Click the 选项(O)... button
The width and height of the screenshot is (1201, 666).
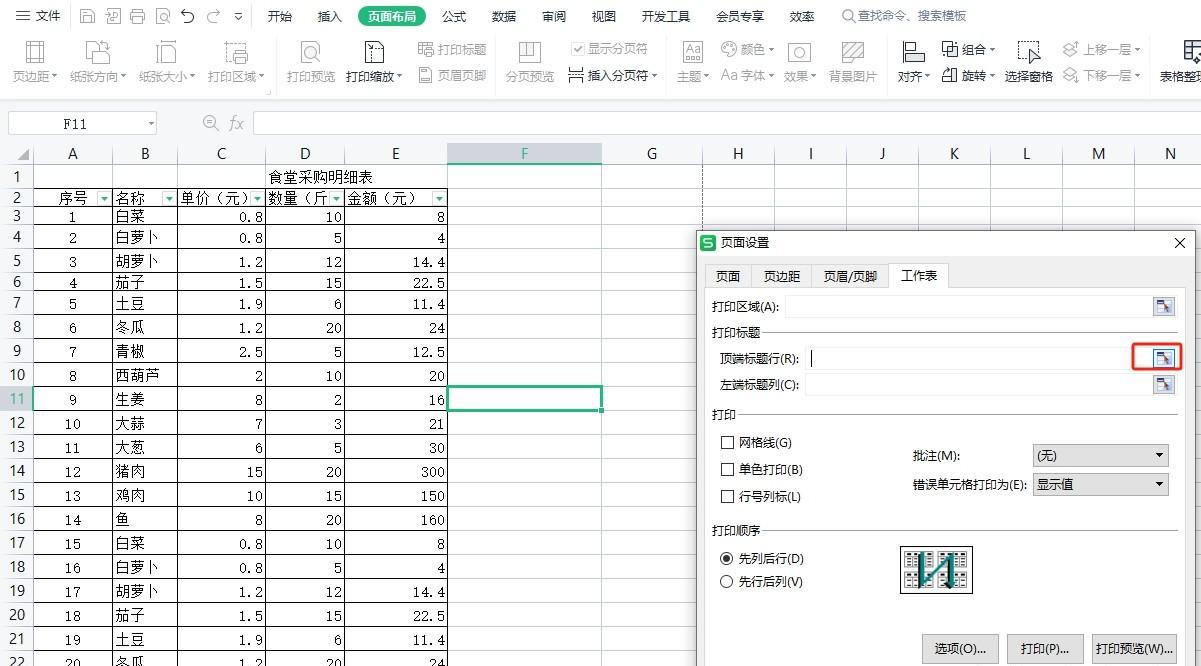coord(960,649)
